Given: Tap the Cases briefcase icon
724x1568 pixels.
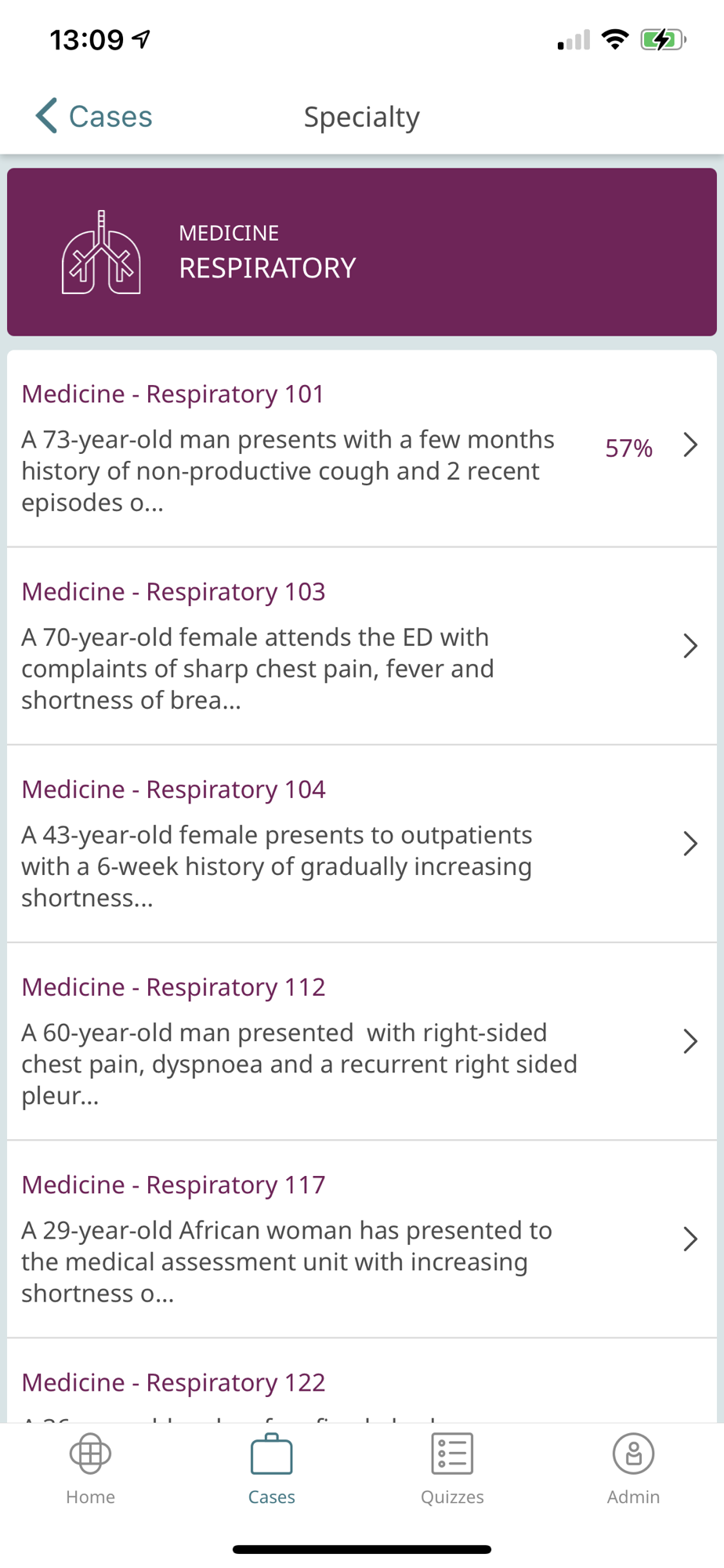Looking at the screenshot, I should pos(271,1454).
